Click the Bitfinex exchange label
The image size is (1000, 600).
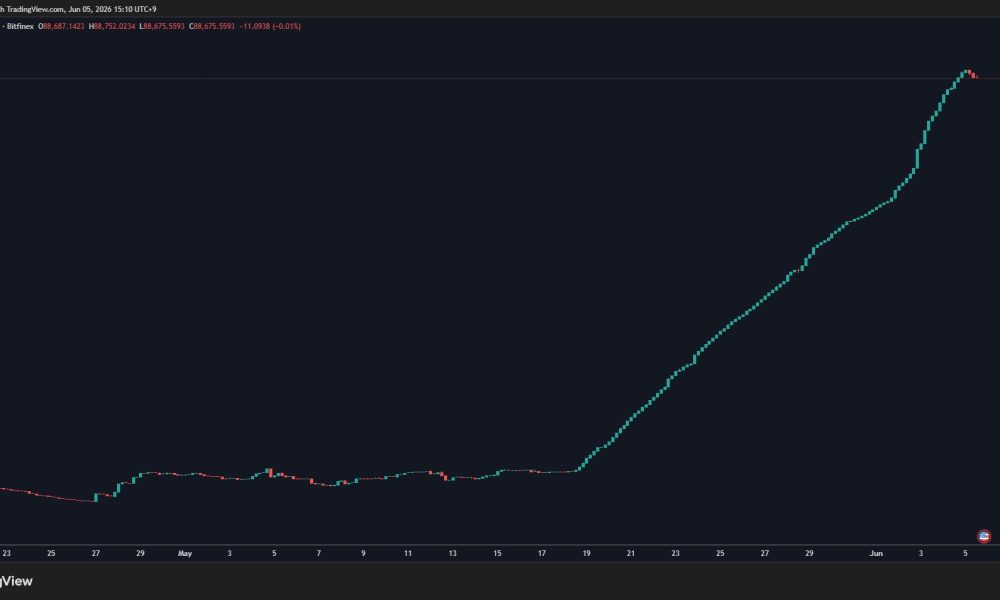point(20,26)
